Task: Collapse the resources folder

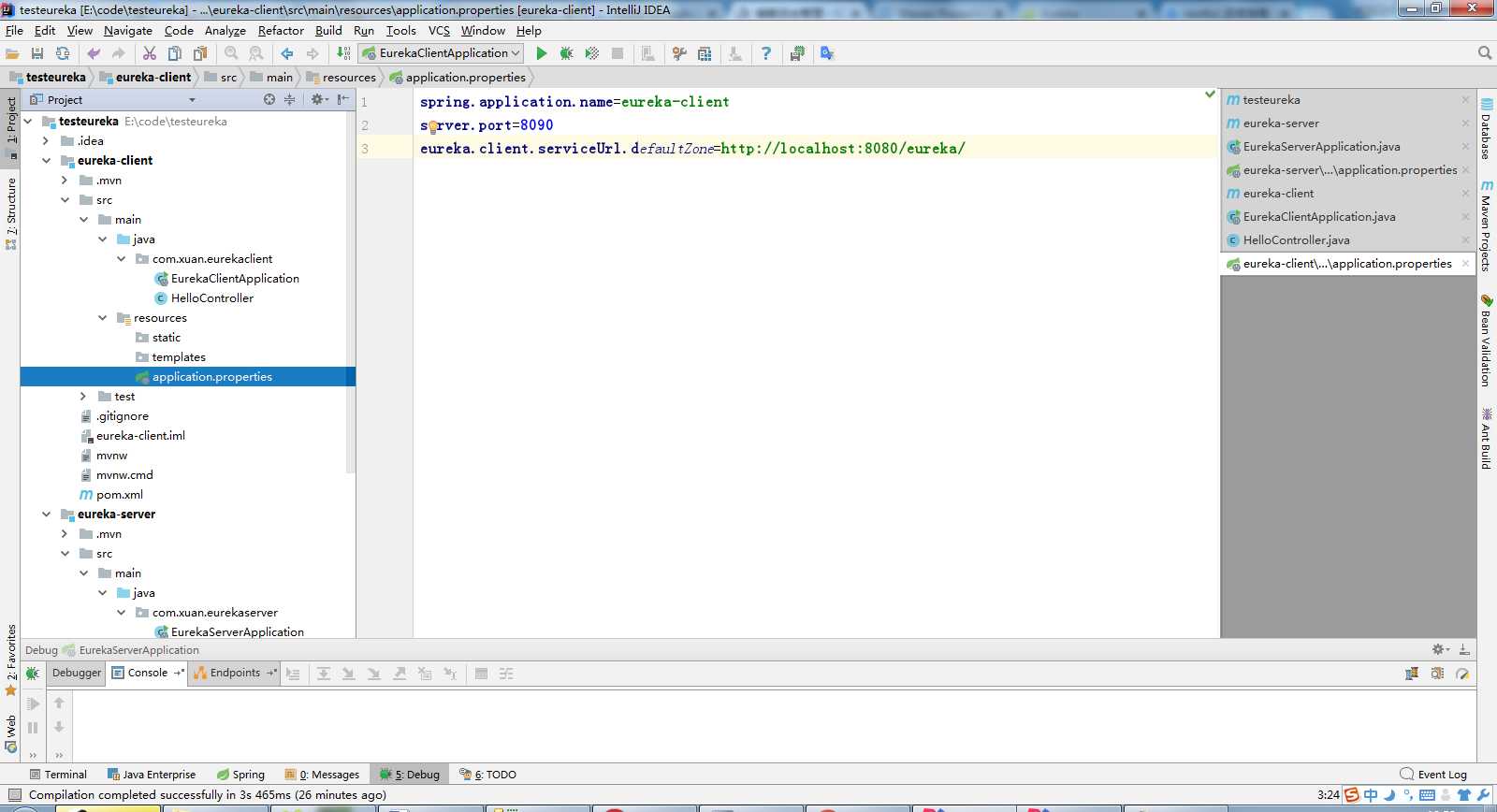Action: [x=102, y=318]
